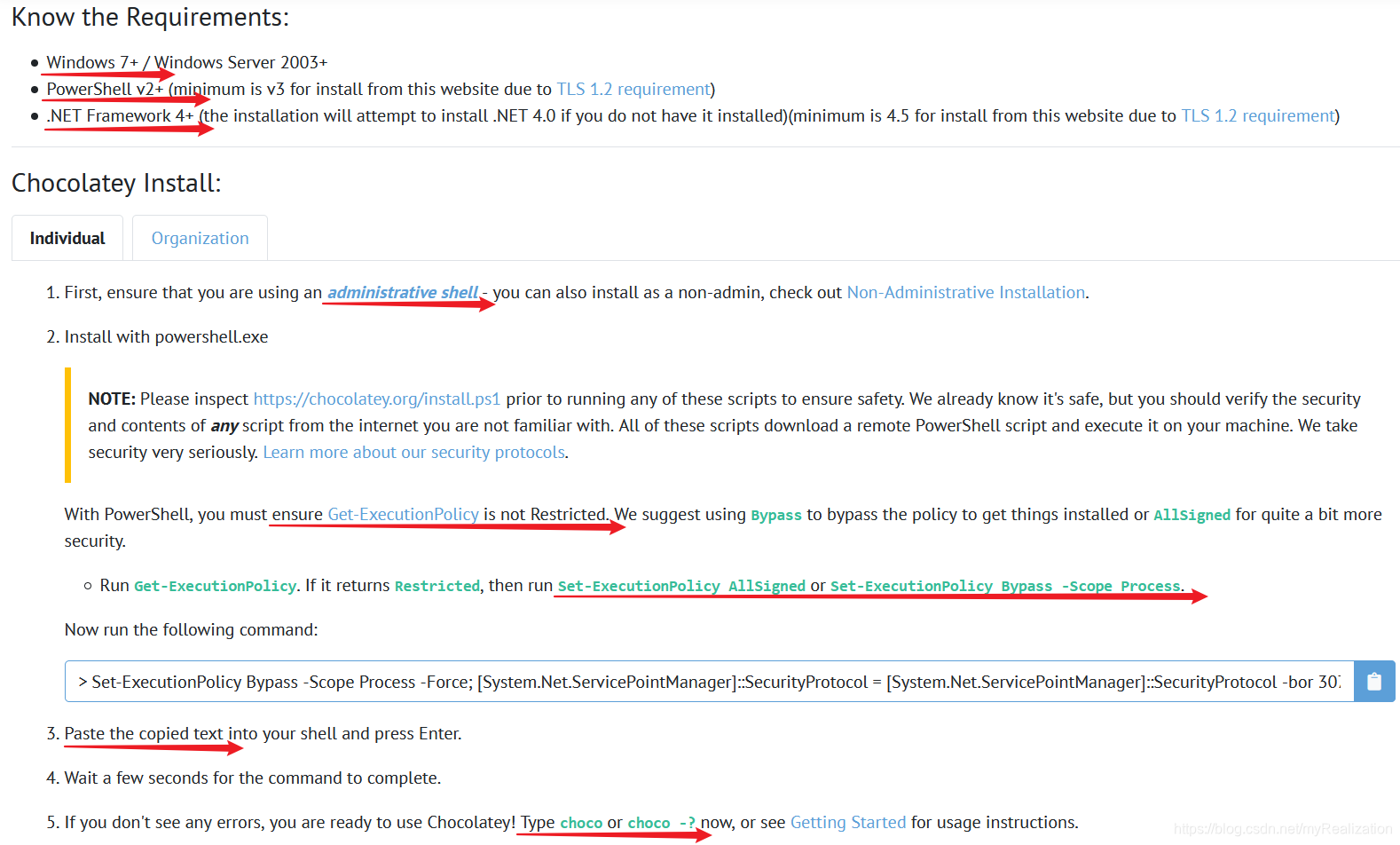The width and height of the screenshot is (1400, 845).
Task: Click the Get-ExecutionPolicy code in Run bullet
Action: (x=215, y=586)
